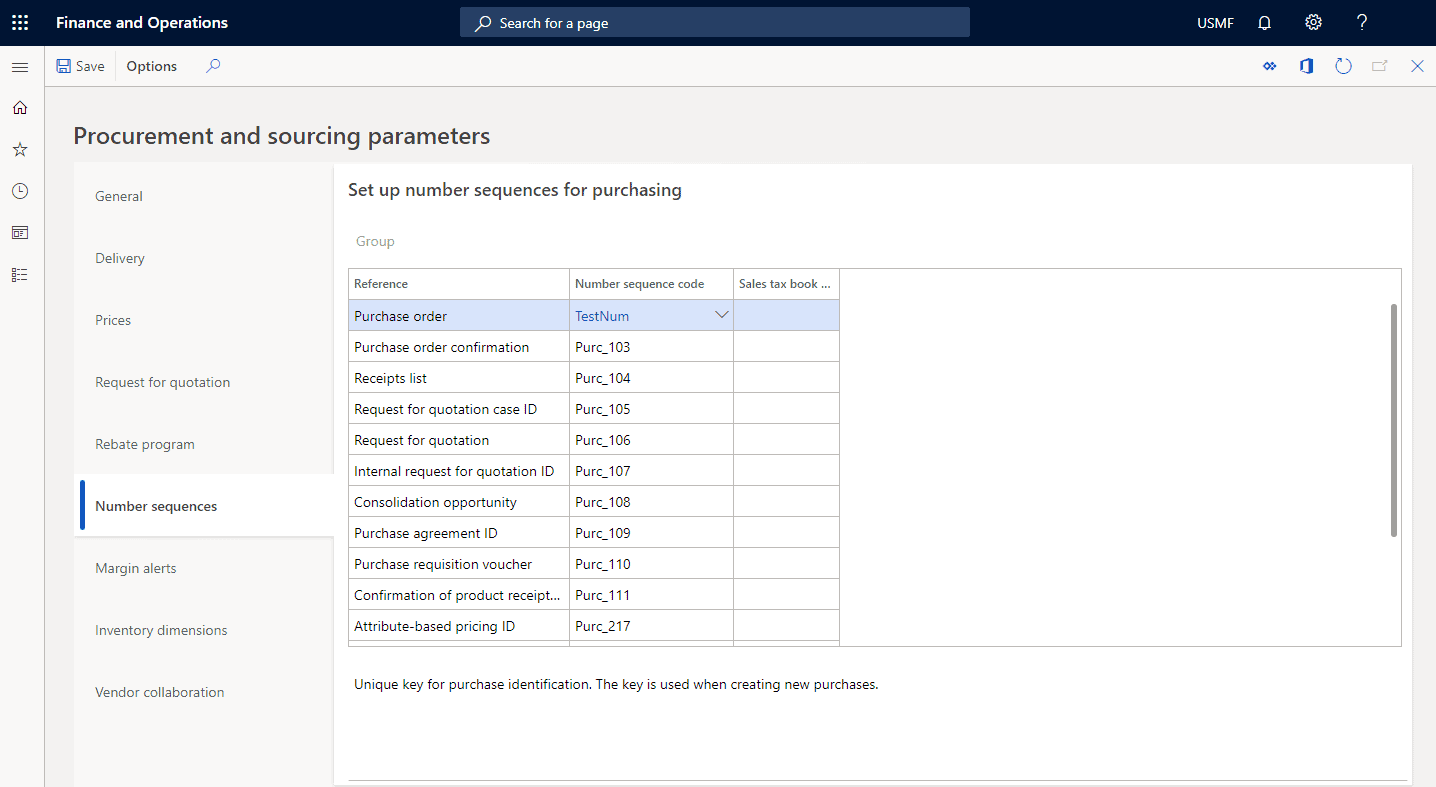Image resolution: width=1436 pixels, height=787 pixels.
Task: Click the Purc_106 sequence code cell
Action: (x=651, y=440)
